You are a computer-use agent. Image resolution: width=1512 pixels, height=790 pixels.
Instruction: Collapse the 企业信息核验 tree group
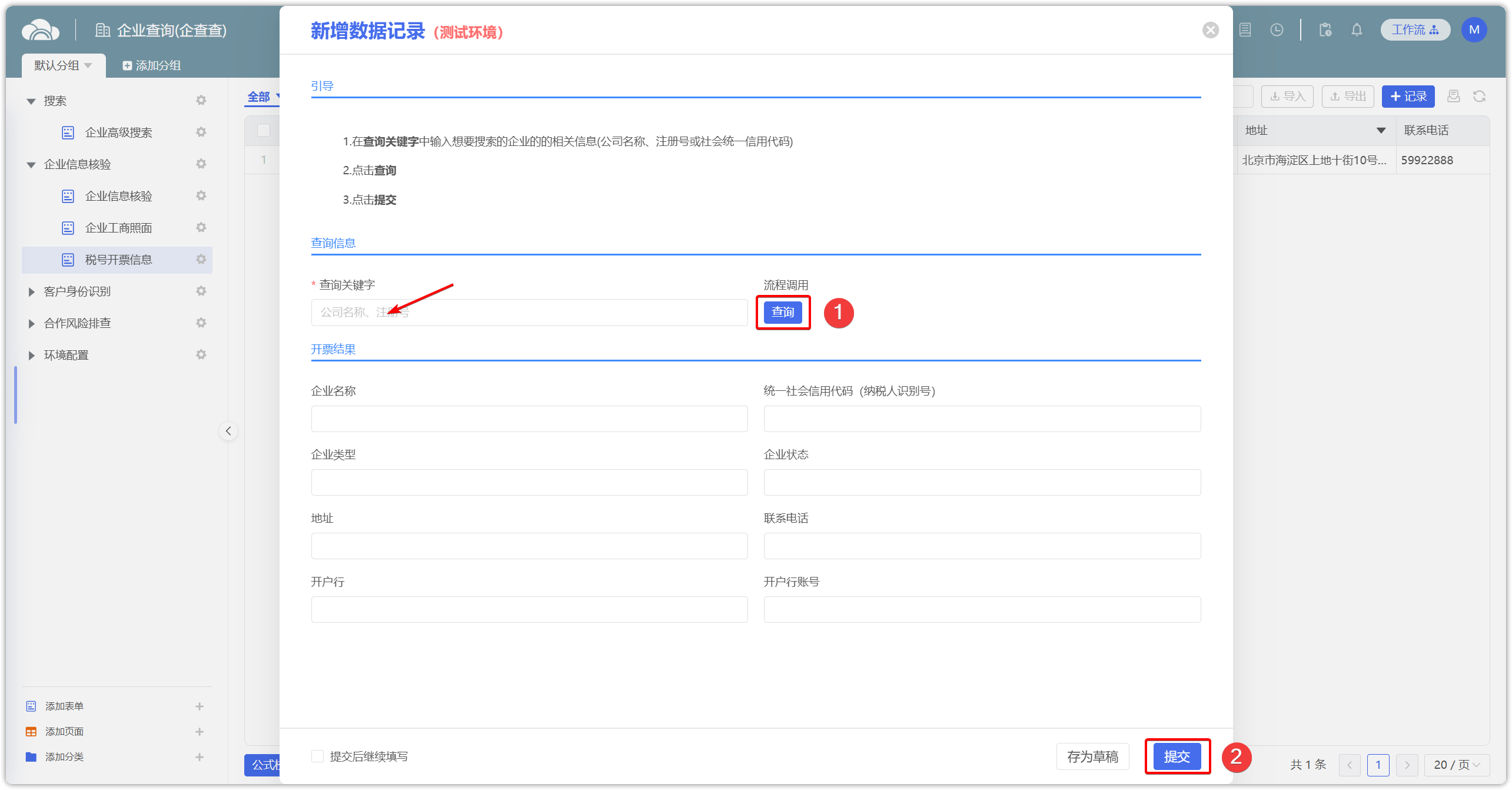(x=32, y=164)
